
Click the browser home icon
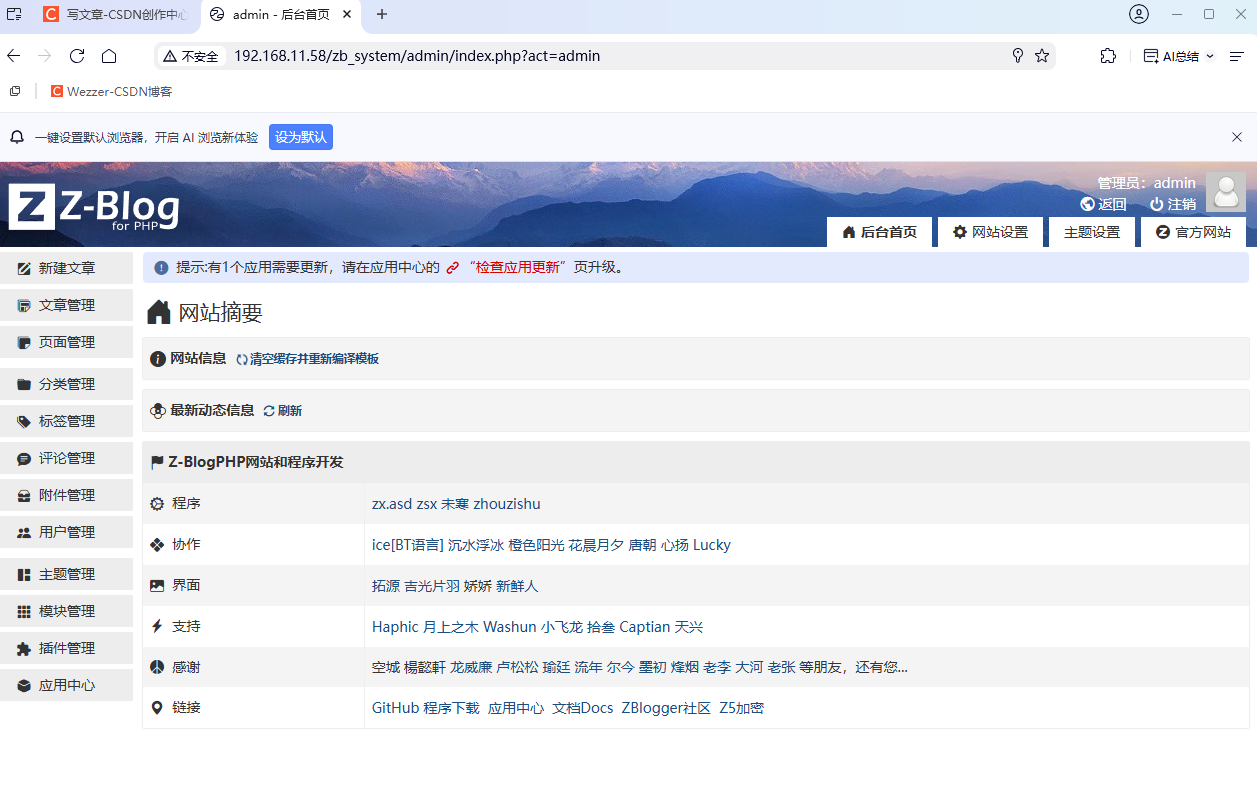(x=109, y=56)
